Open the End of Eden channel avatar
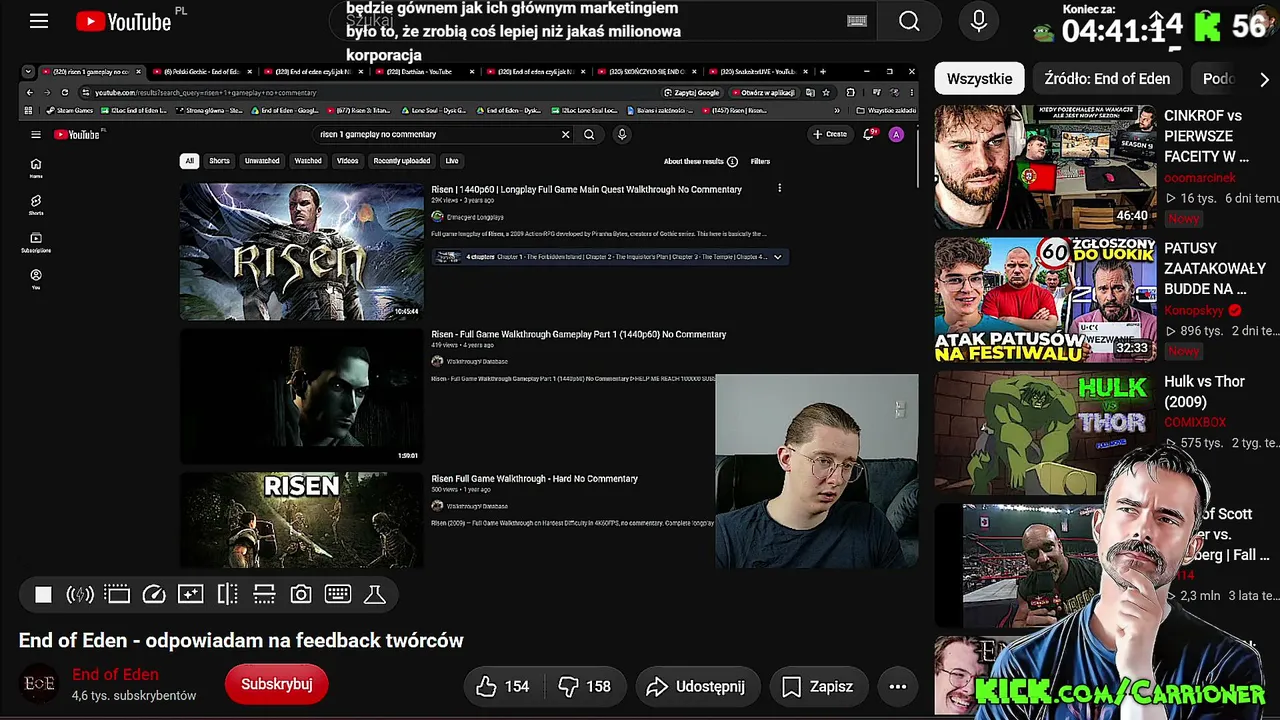The image size is (1280, 720). [39, 684]
